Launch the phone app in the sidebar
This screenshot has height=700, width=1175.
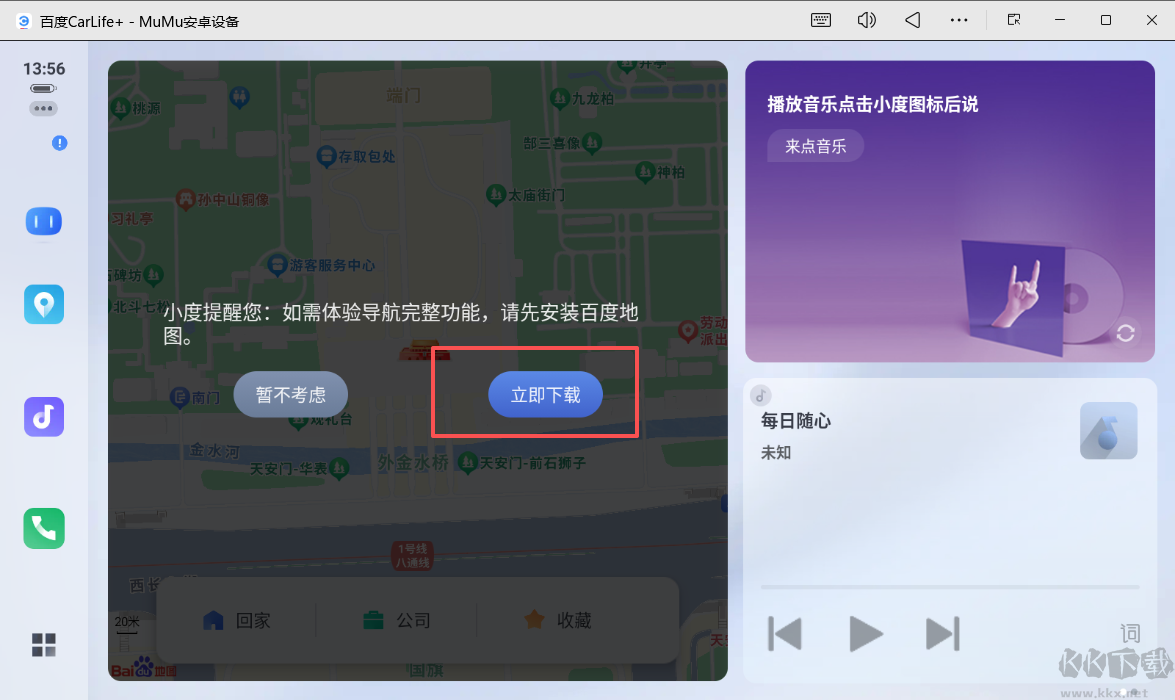(x=43, y=528)
